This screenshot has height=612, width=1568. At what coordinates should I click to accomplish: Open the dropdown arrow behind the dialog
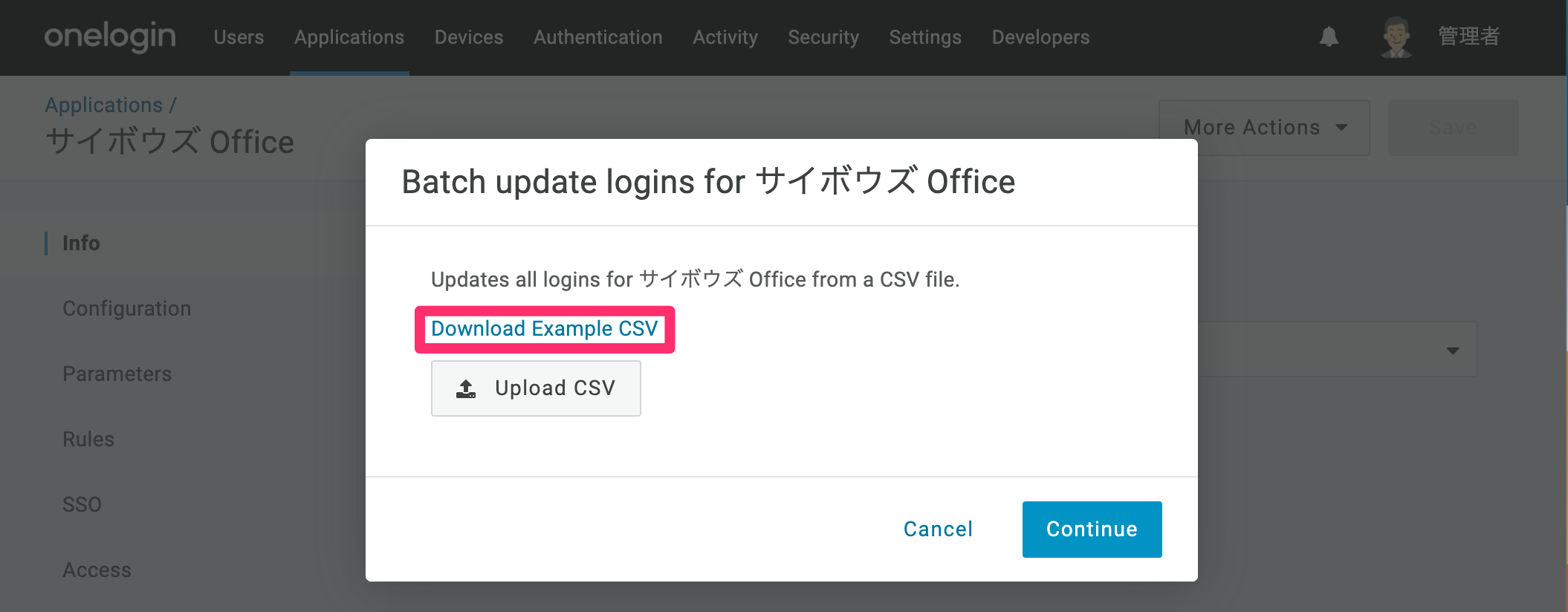tap(1453, 351)
